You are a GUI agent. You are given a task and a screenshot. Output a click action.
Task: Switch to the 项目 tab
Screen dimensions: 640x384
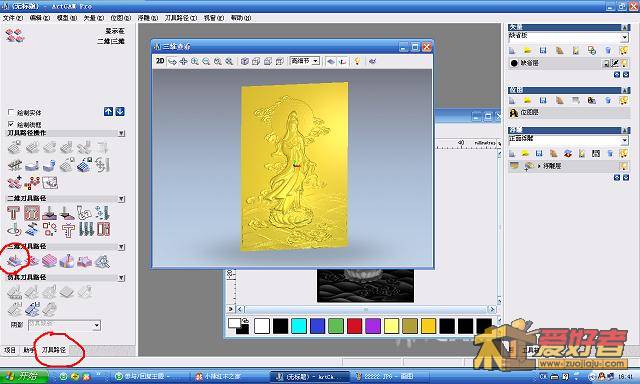pyautogui.click(x=10, y=350)
